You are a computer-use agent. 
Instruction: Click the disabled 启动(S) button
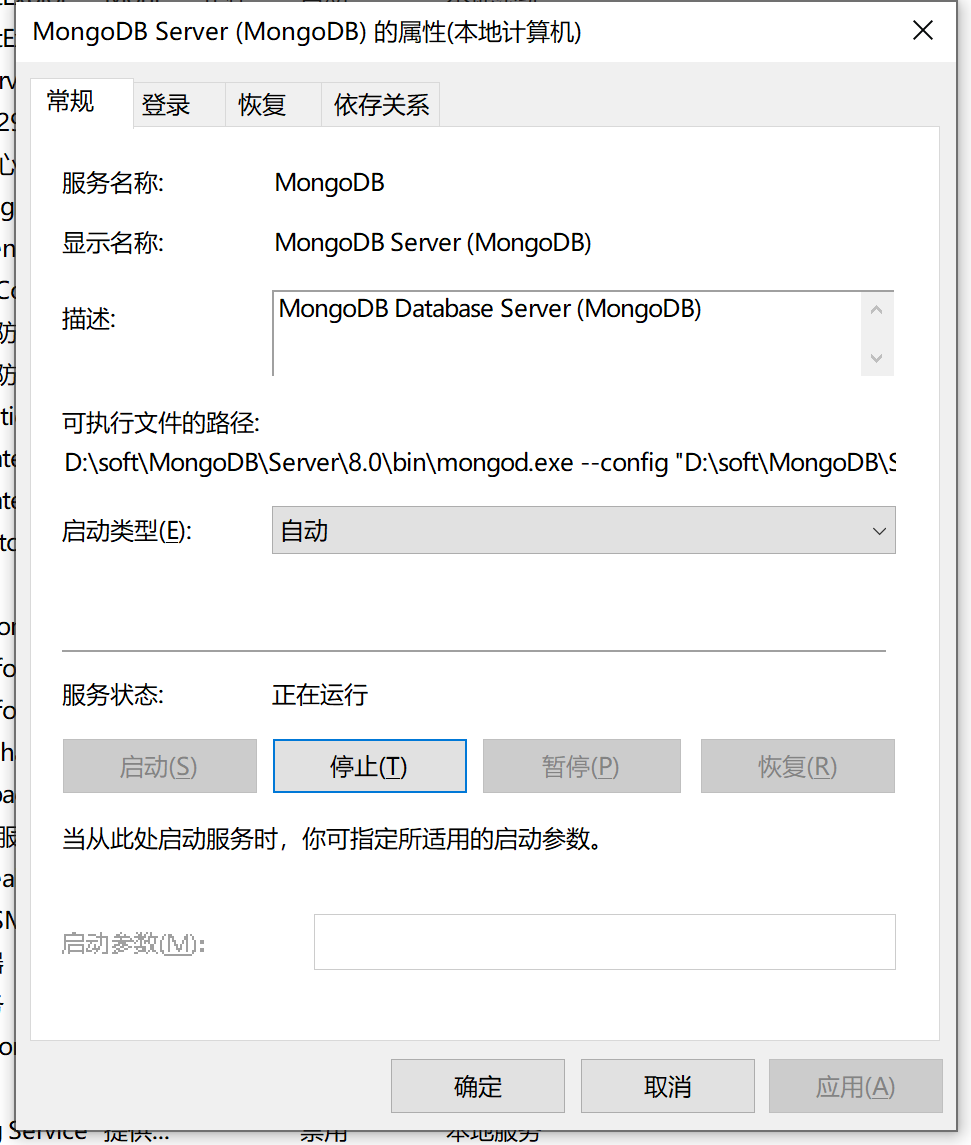159,766
